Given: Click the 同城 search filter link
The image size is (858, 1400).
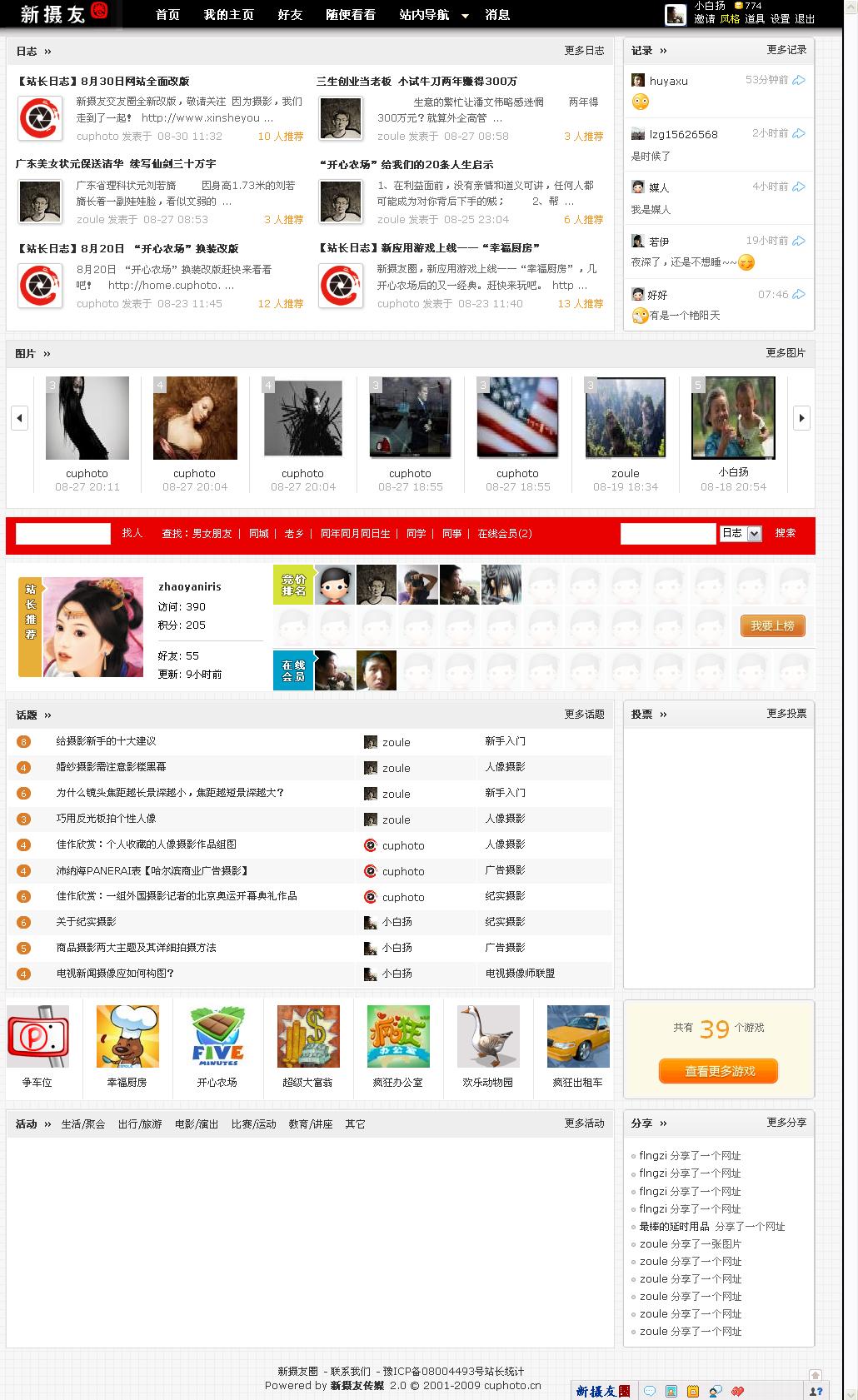Looking at the screenshot, I should coord(259,534).
